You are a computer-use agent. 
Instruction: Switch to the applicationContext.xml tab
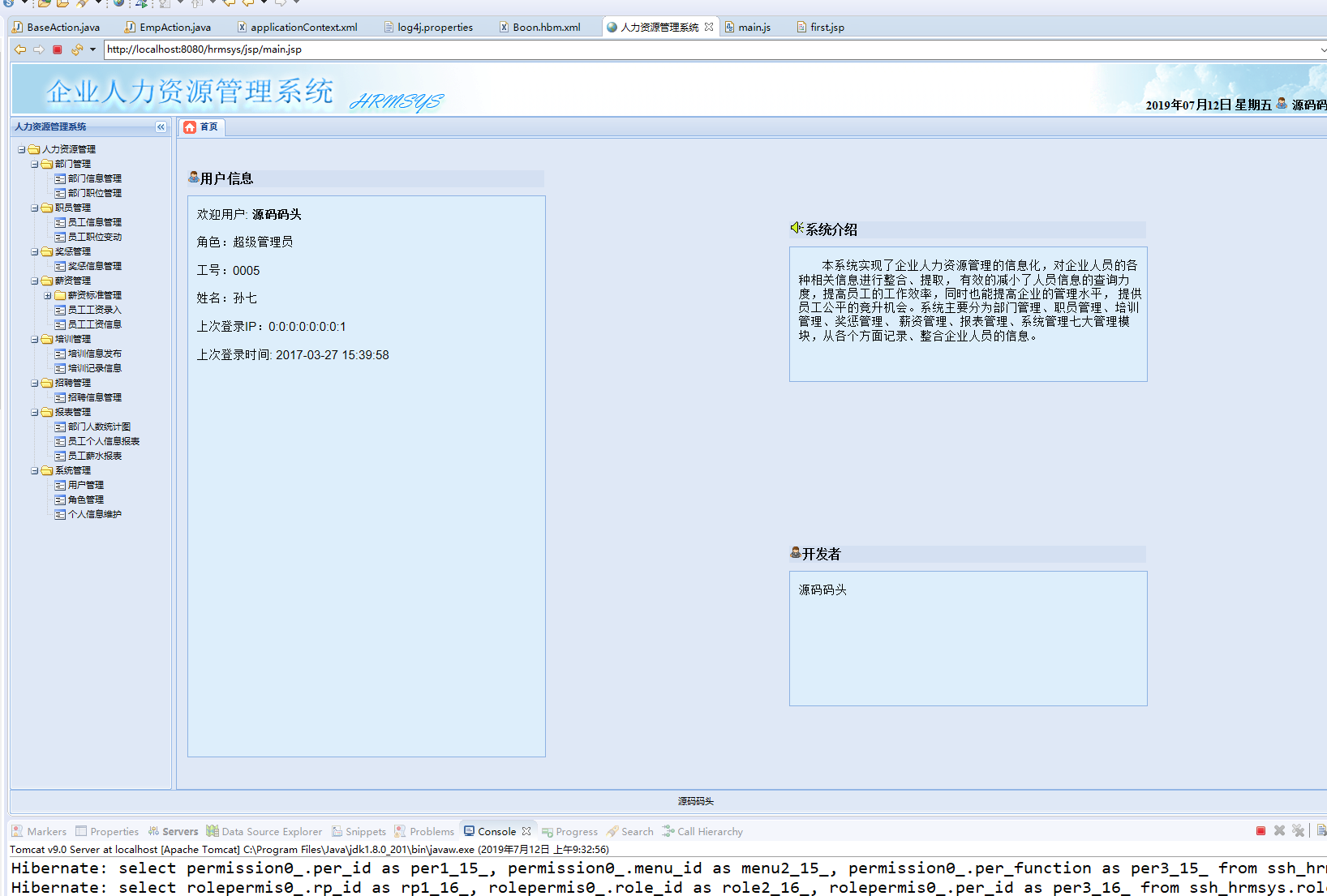[303, 27]
